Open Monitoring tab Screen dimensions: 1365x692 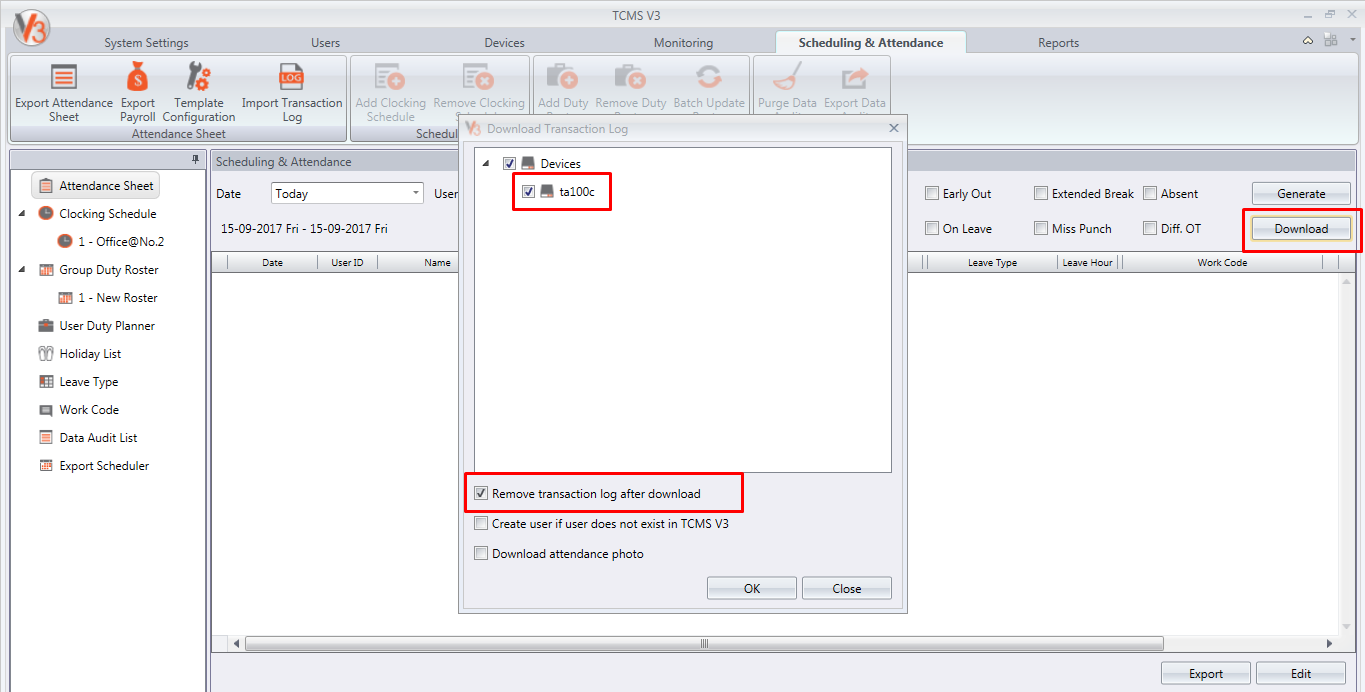click(683, 43)
